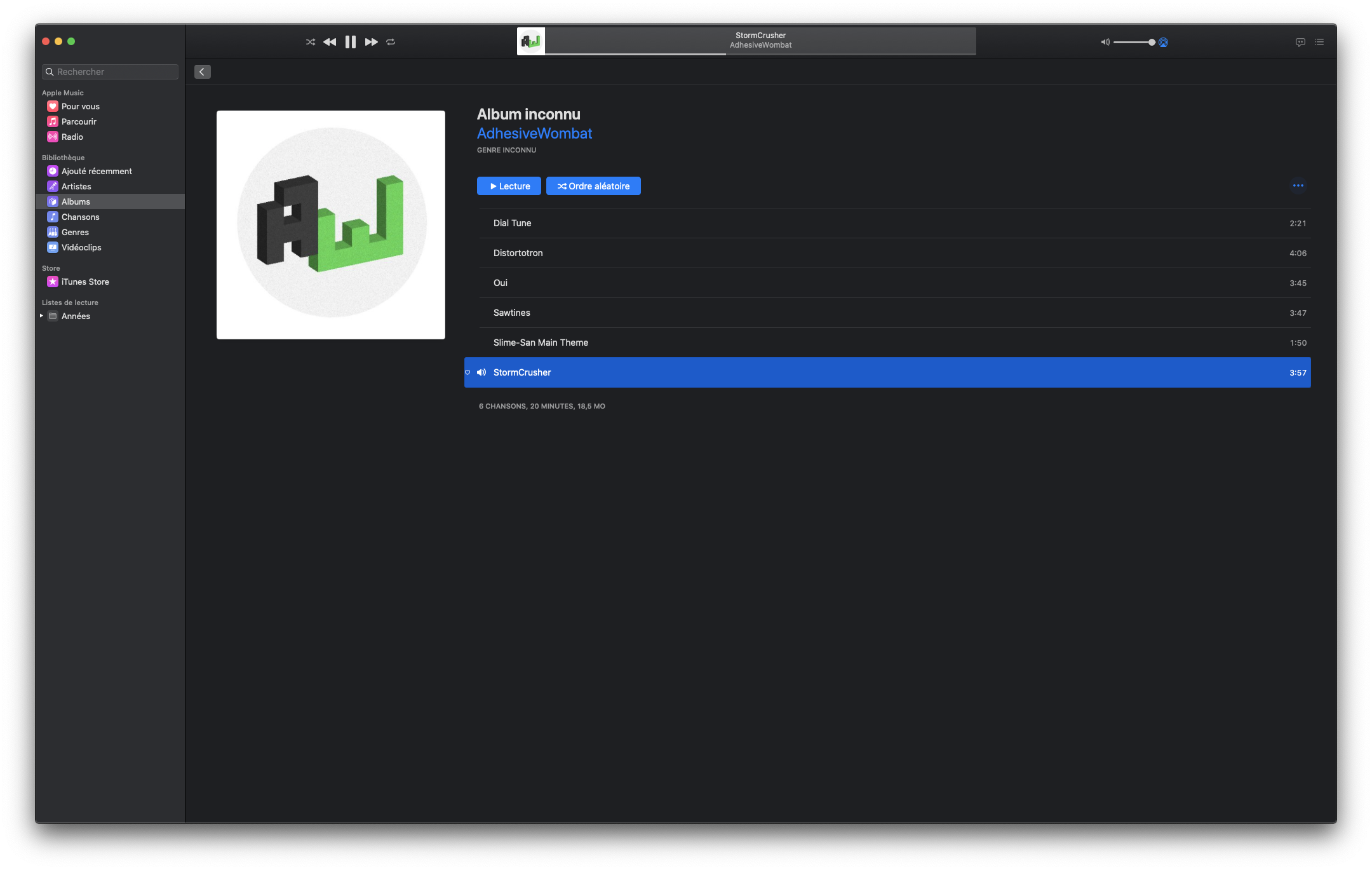Screen dimensions: 1372x870
Task: Click the back navigation chevron
Action: [x=202, y=72]
